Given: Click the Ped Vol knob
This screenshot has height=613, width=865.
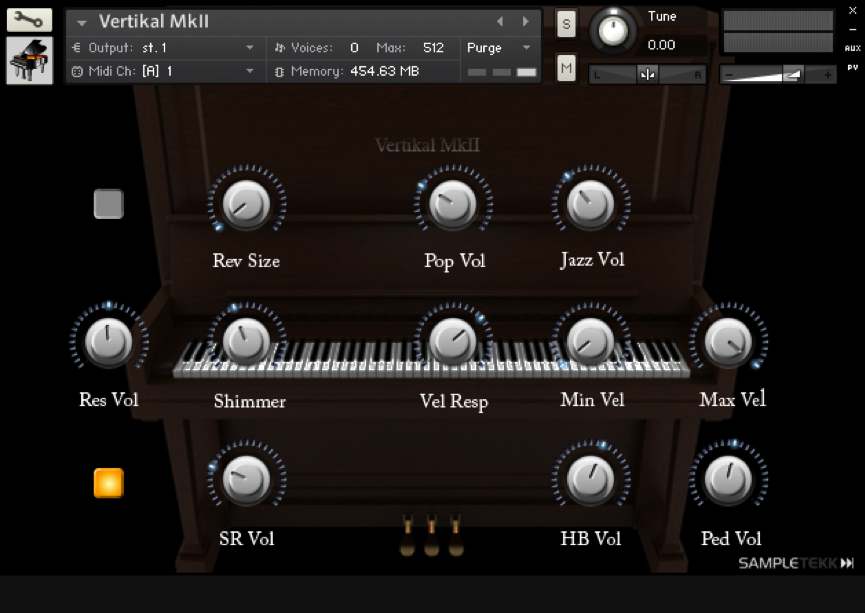Looking at the screenshot, I should pos(729,480).
